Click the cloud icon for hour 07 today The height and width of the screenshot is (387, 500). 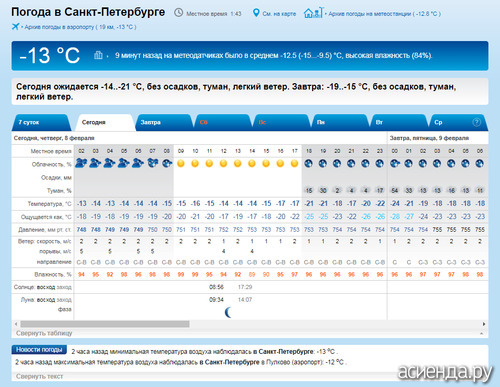pyautogui.click(x=153, y=163)
